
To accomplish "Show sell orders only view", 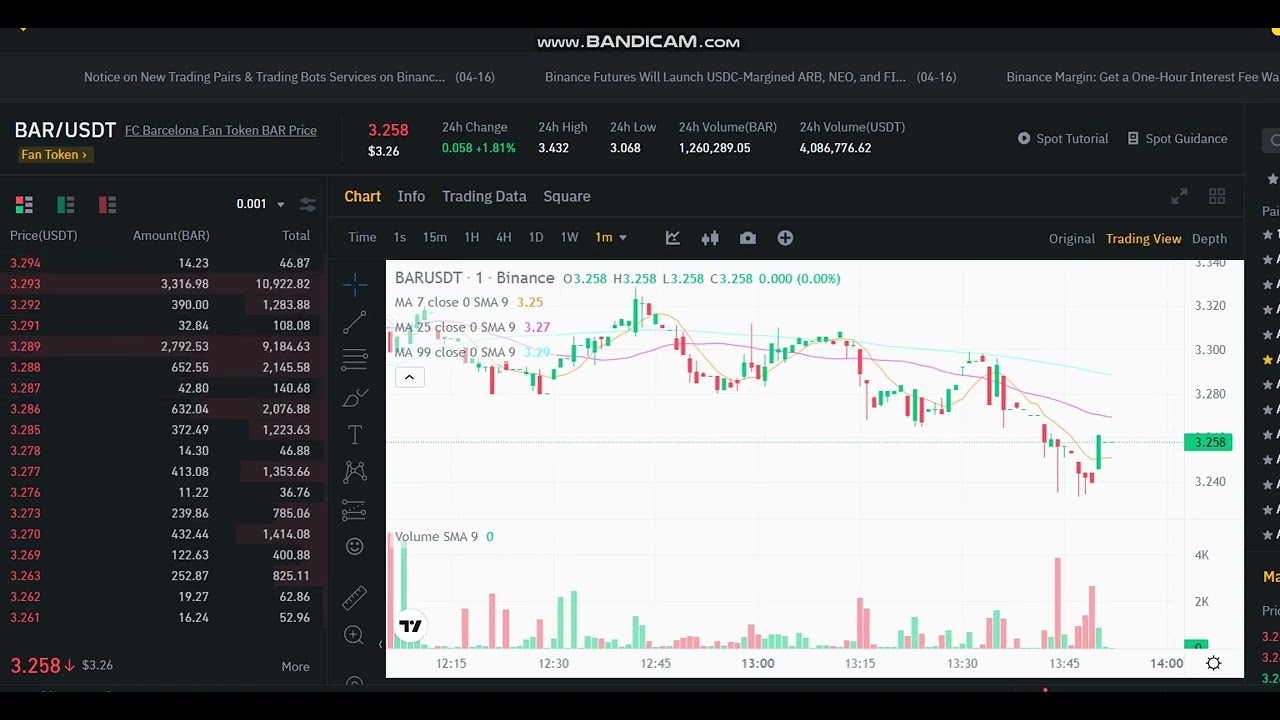I will click(x=108, y=205).
